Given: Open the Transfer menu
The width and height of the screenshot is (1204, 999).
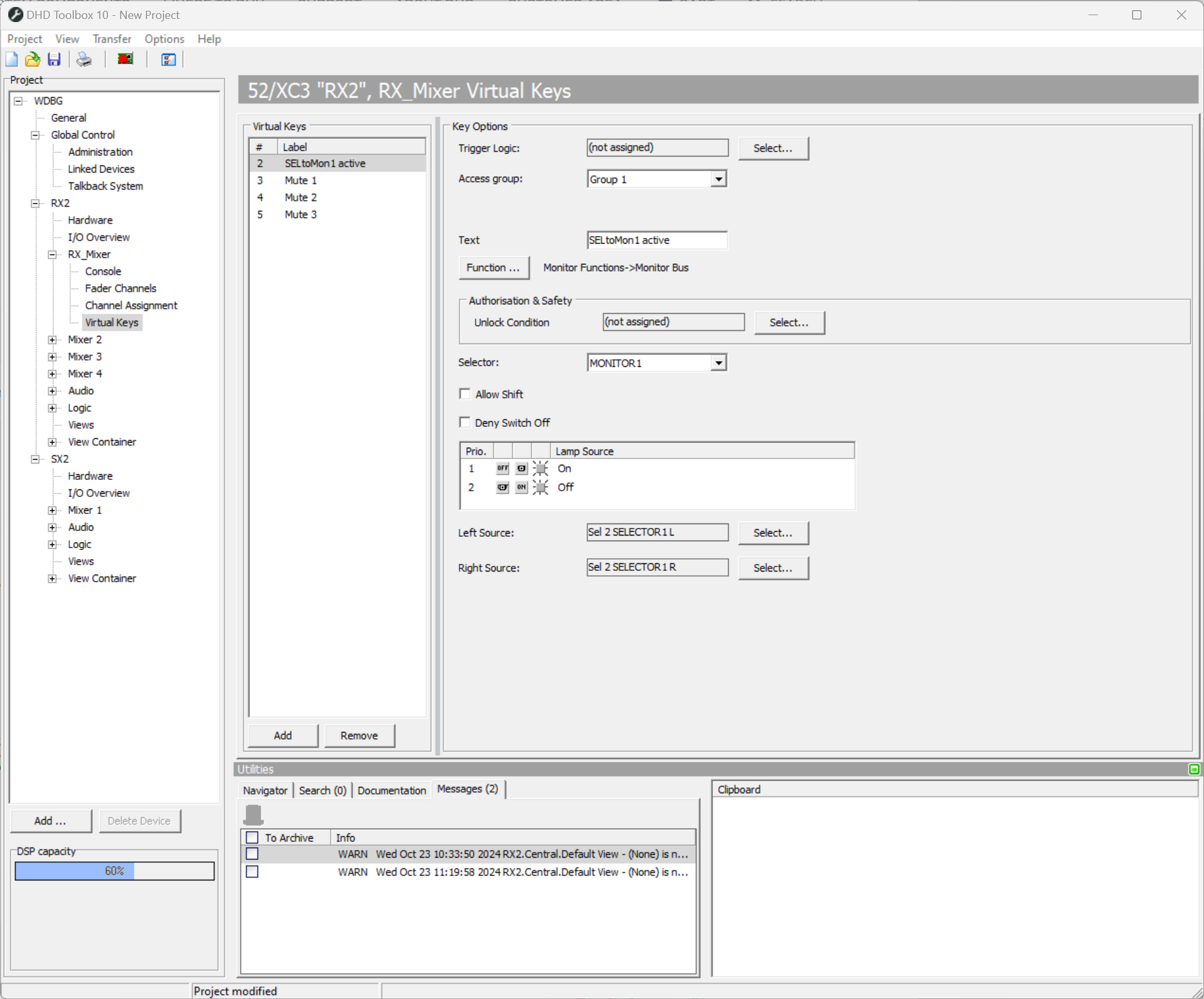Looking at the screenshot, I should point(112,39).
